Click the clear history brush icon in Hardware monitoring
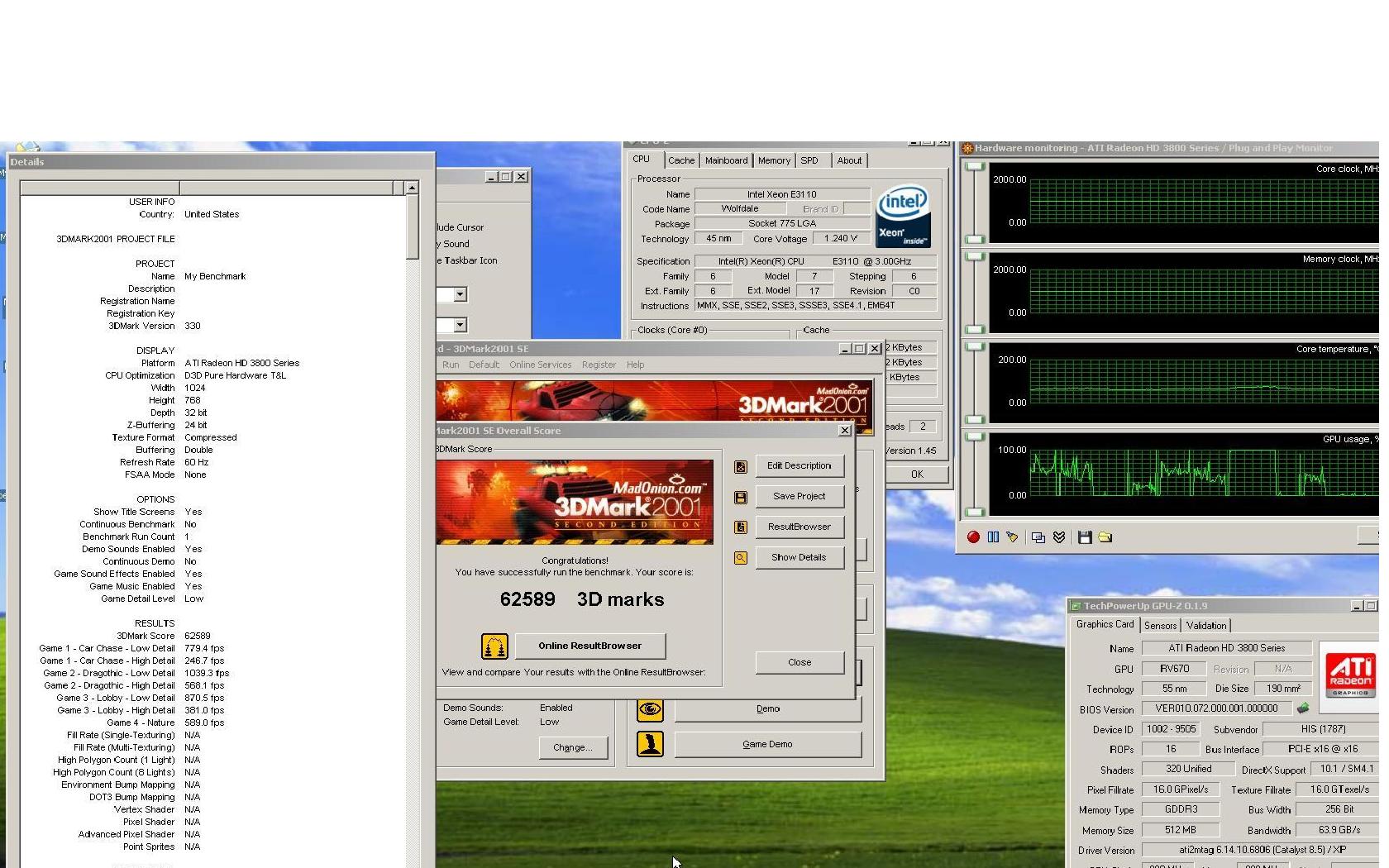Image resolution: width=1389 pixels, height=868 pixels. pos(1012,537)
